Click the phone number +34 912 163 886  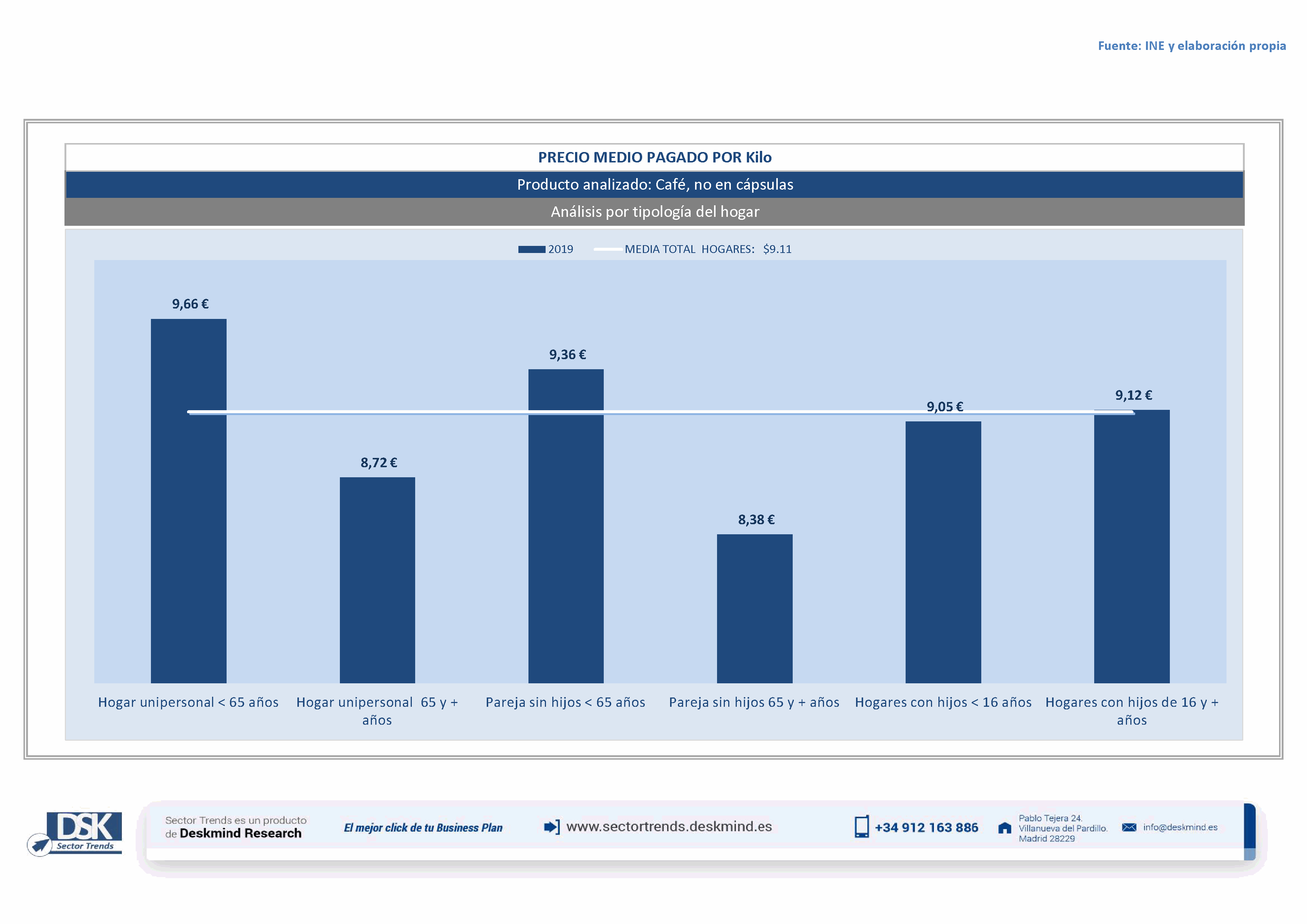tap(926, 828)
